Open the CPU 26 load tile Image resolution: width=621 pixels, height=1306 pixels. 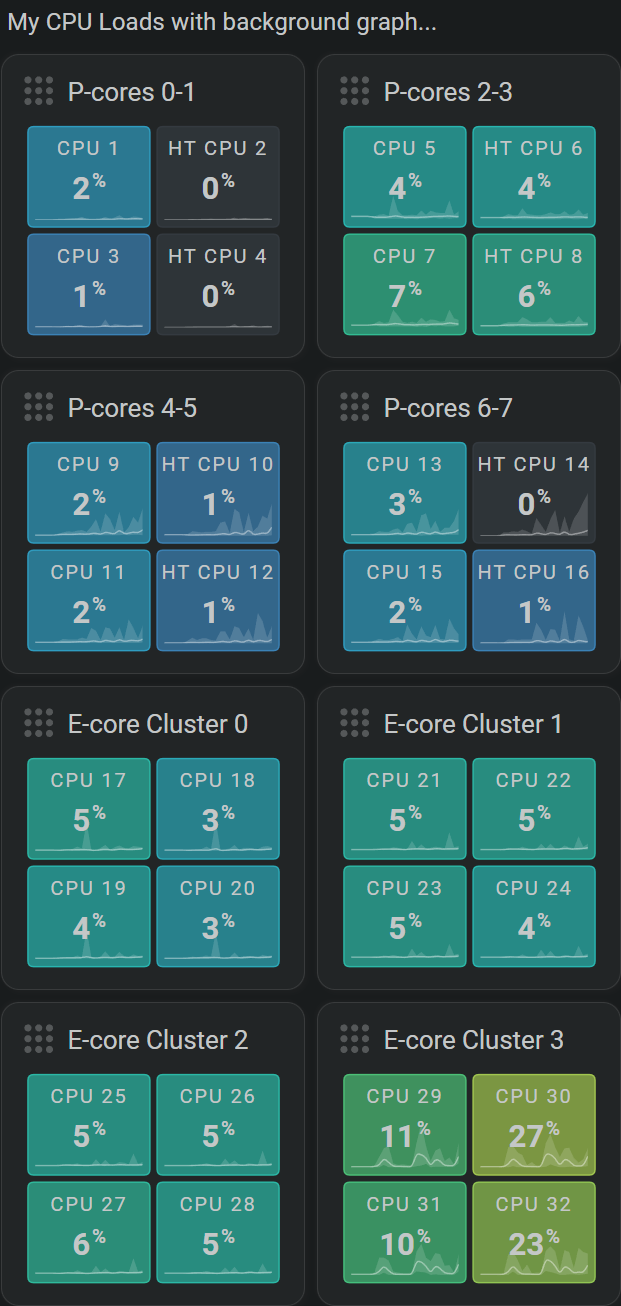tap(218, 1124)
